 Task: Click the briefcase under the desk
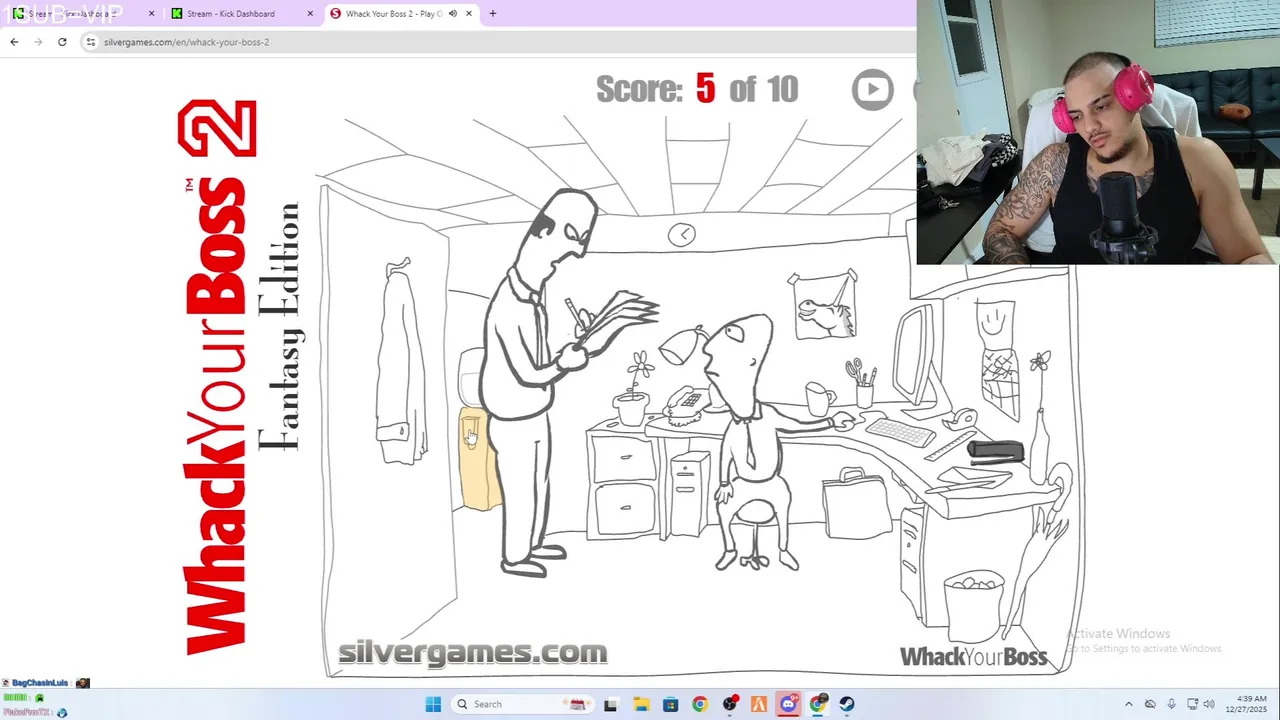point(856,503)
